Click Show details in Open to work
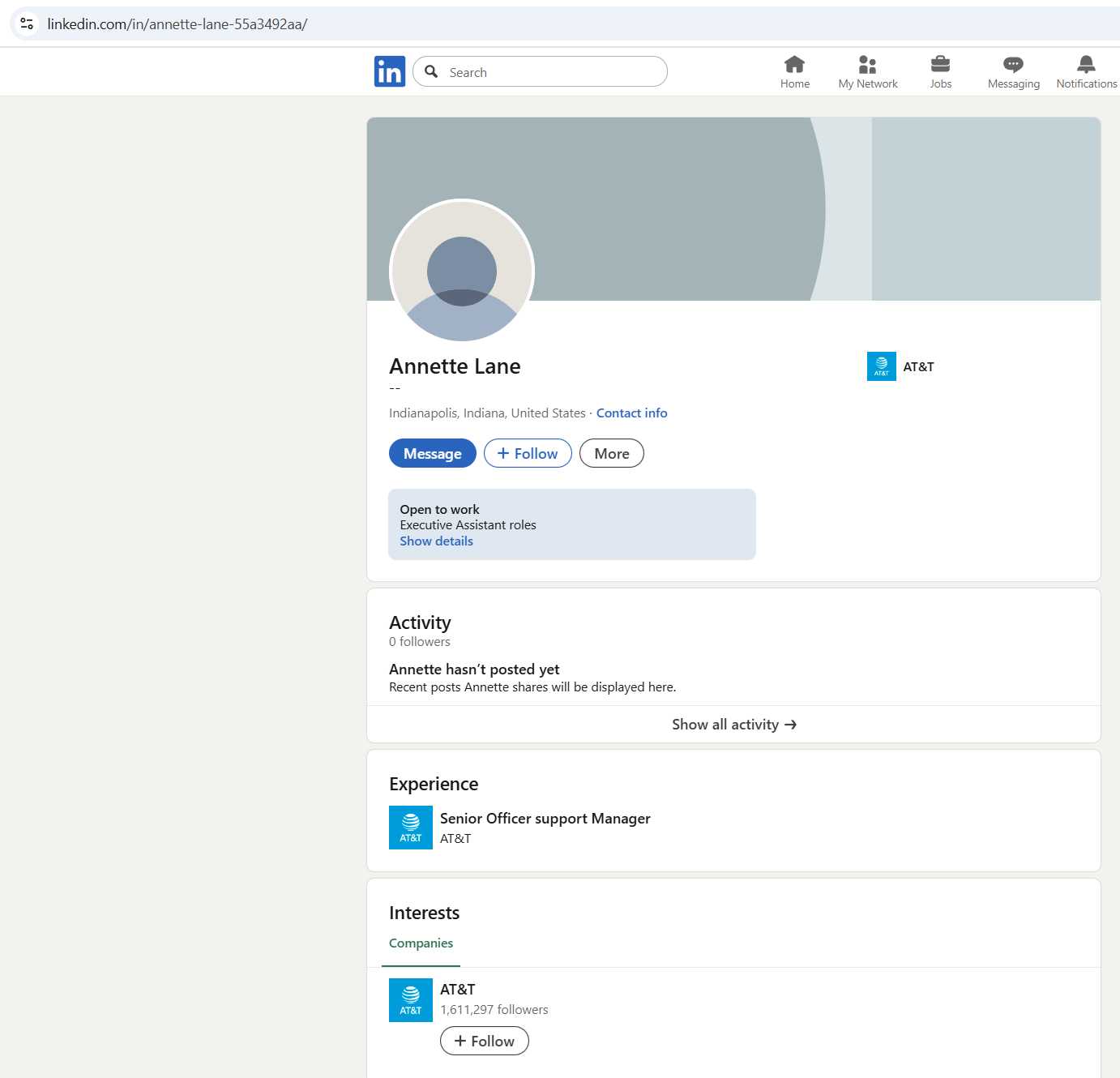The width and height of the screenshot is (1120, 1078). click(436, 541)
